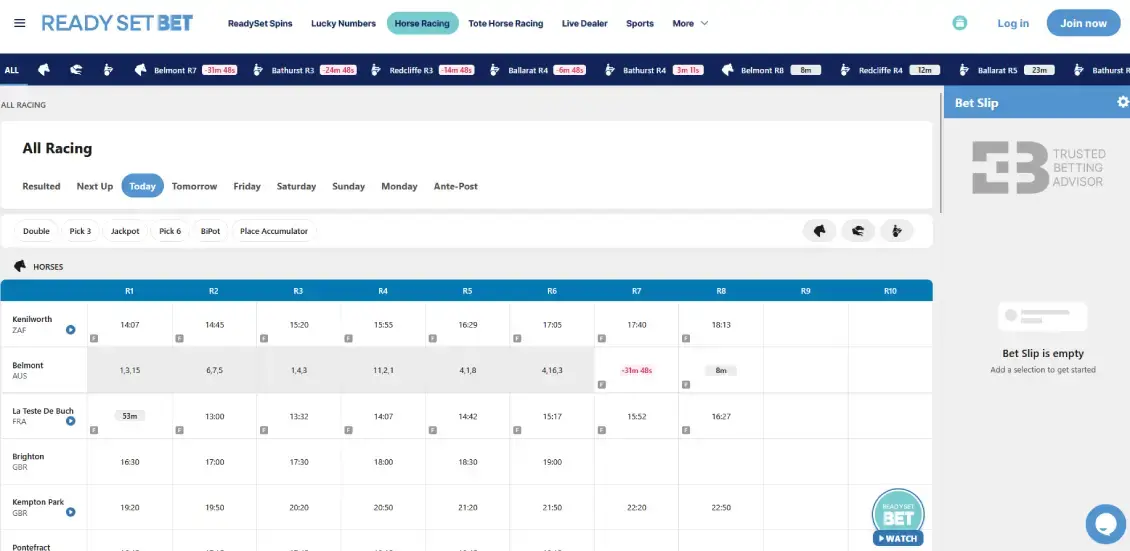Show Monday races
Screen dimensions: 1130x551
point(399,186)
